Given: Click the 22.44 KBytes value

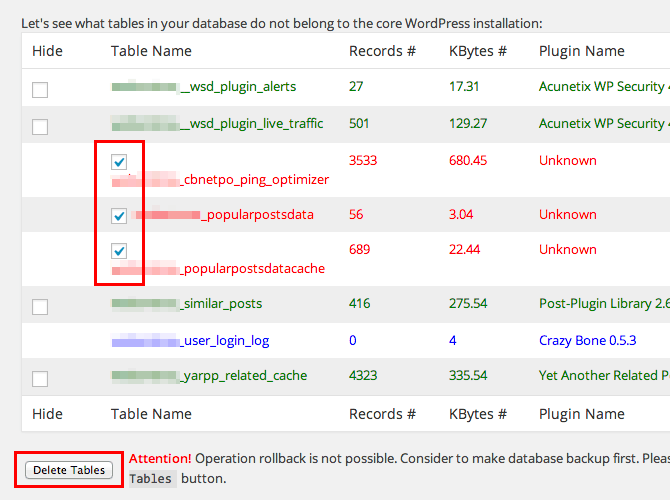Looking at the screenshot, I should click(x=464, y=249).
